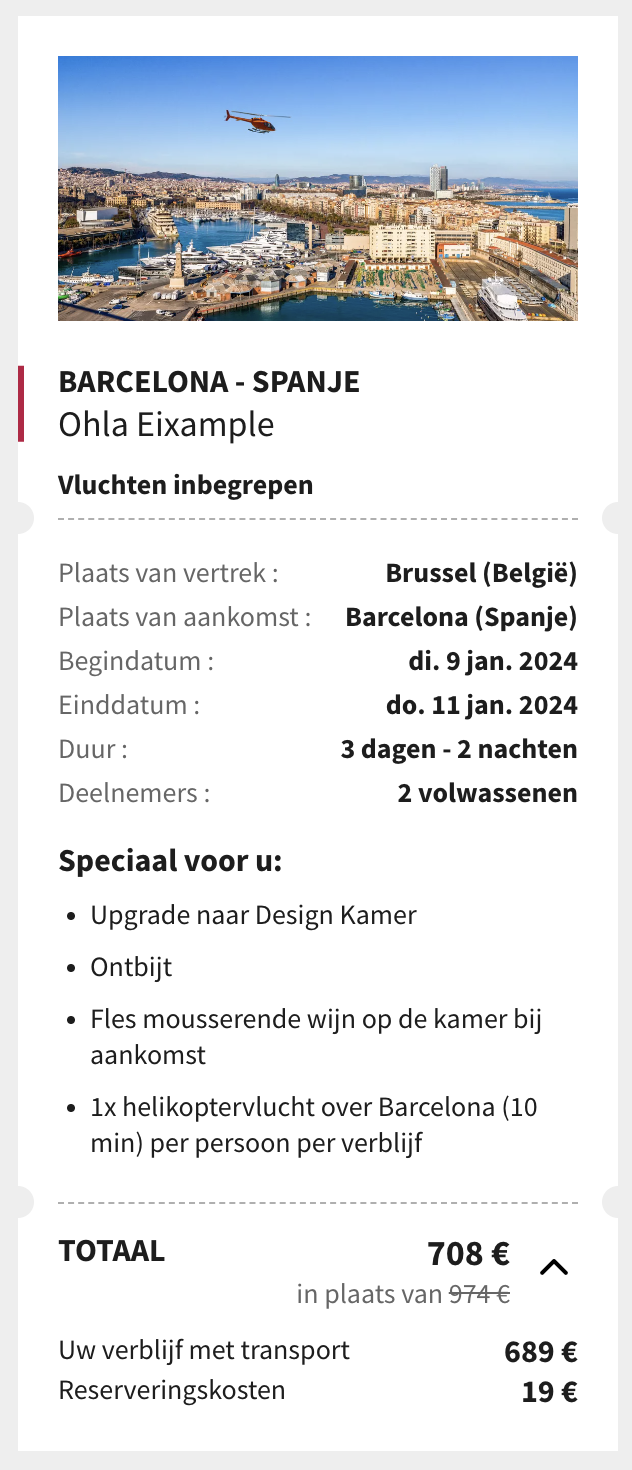
Task: Select the BARCELONA - SPANJE heading
Action: tap(209, 382)
